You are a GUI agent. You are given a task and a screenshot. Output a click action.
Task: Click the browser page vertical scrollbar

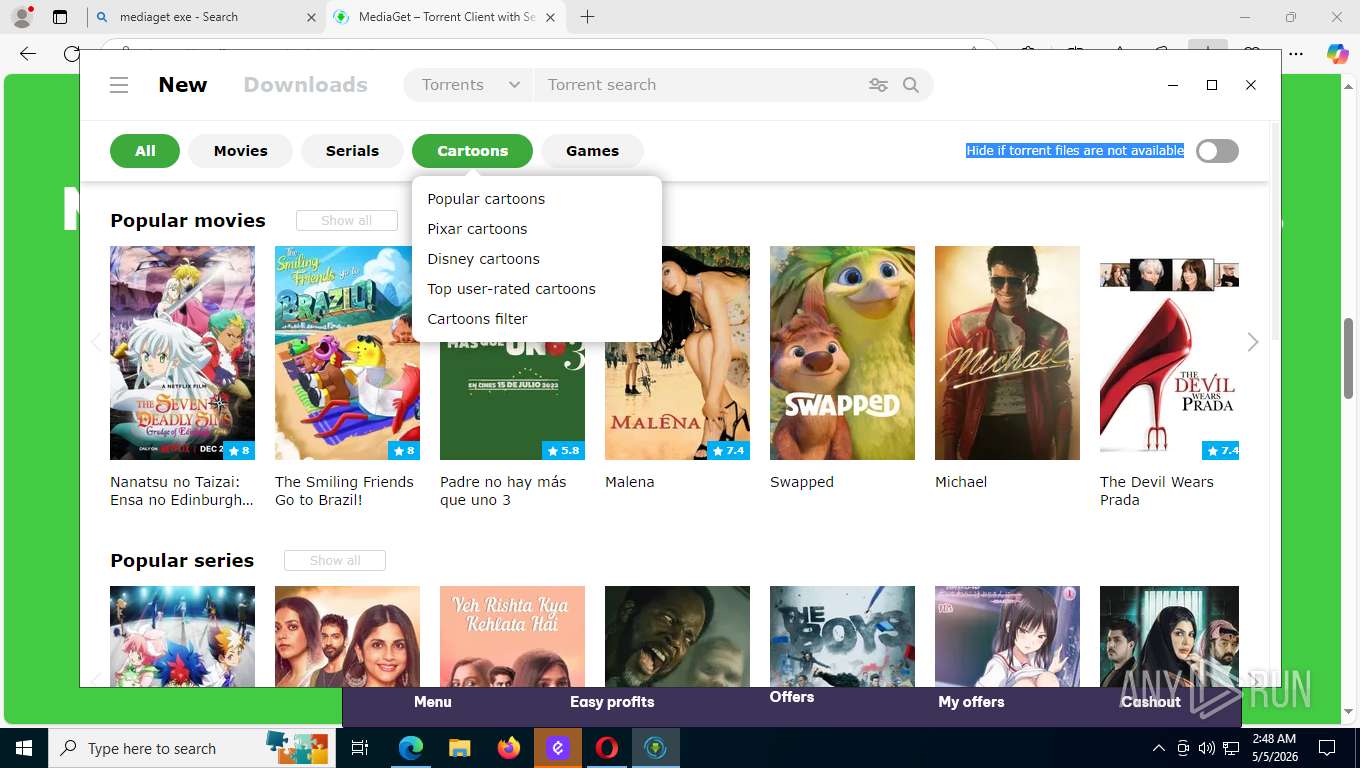point(1350,360)
